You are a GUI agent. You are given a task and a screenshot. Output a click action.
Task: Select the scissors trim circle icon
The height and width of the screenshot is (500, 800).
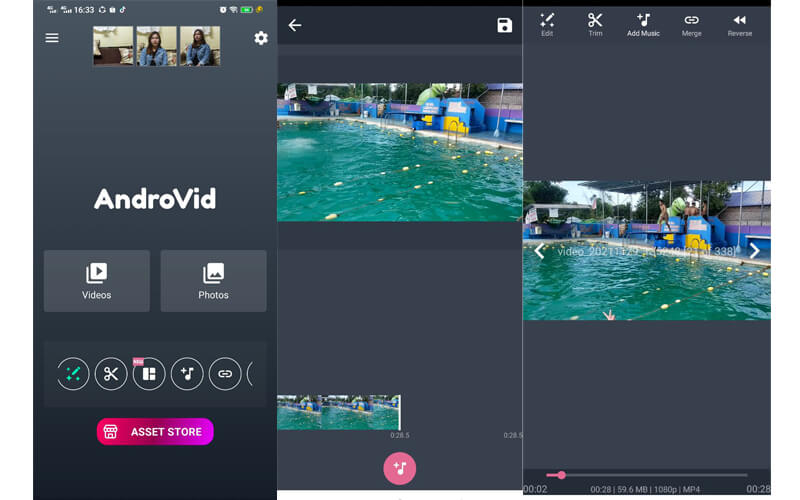111,374
